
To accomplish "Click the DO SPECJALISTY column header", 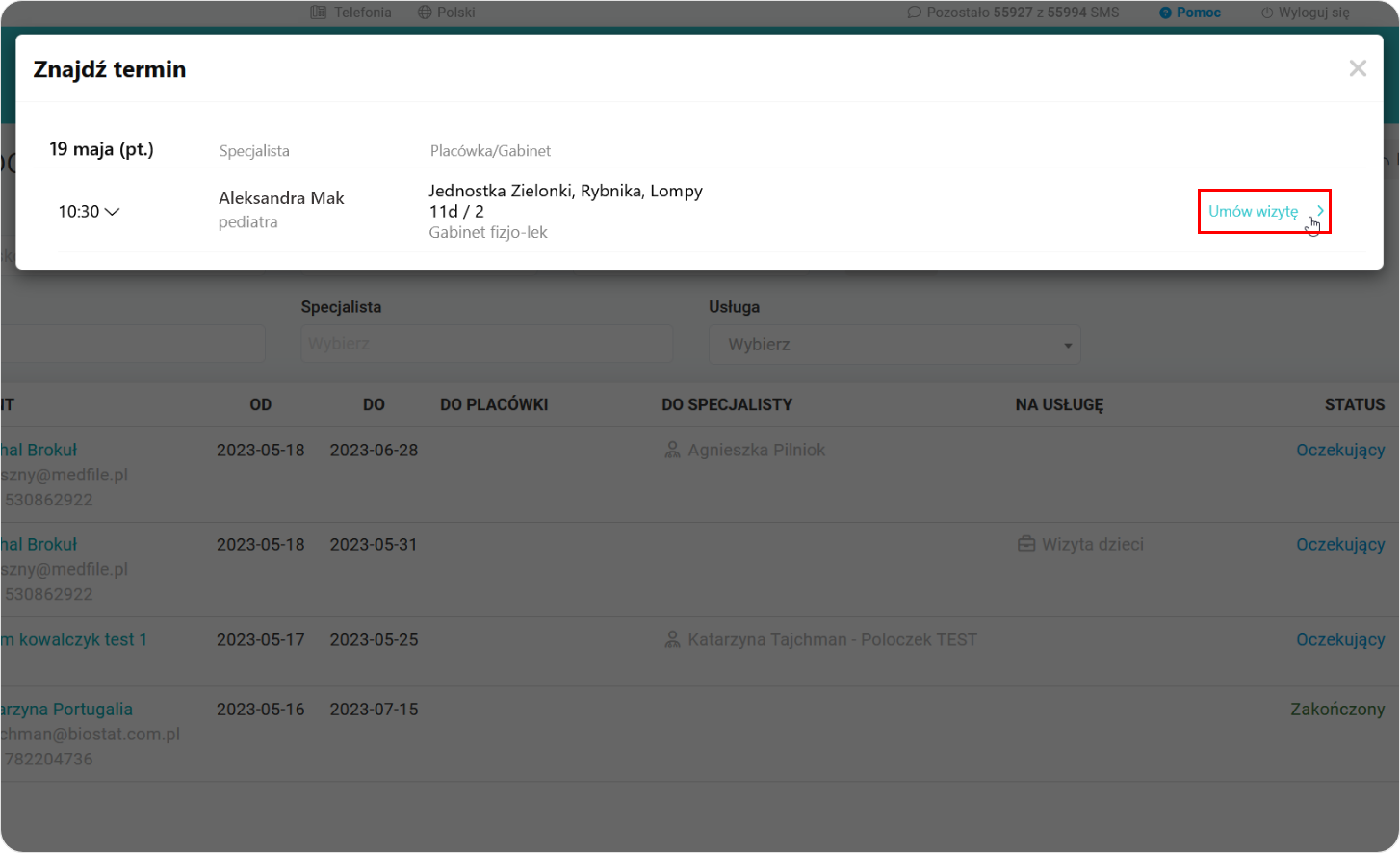I will 727,404.
